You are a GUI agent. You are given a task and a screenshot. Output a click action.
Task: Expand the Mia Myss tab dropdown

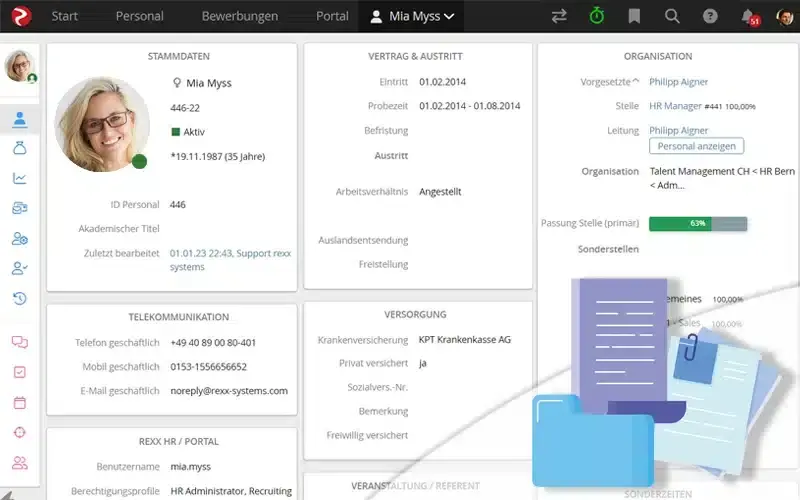(x=449, y=16)
